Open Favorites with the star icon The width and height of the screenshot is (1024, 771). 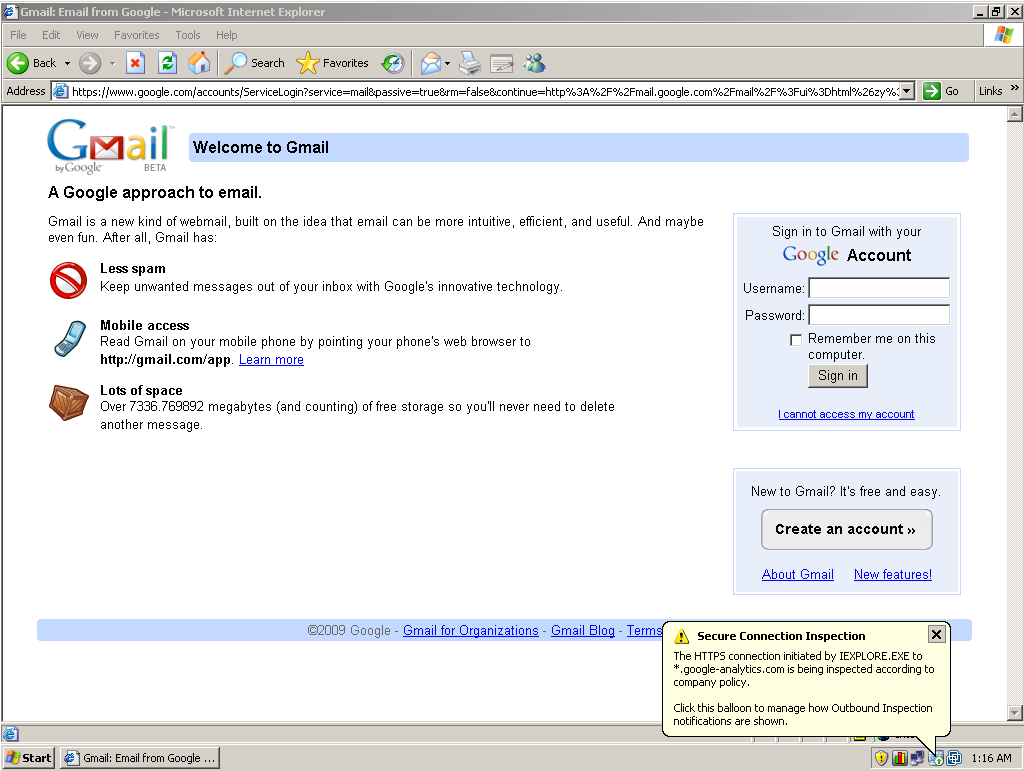click(x=307, y=63)
